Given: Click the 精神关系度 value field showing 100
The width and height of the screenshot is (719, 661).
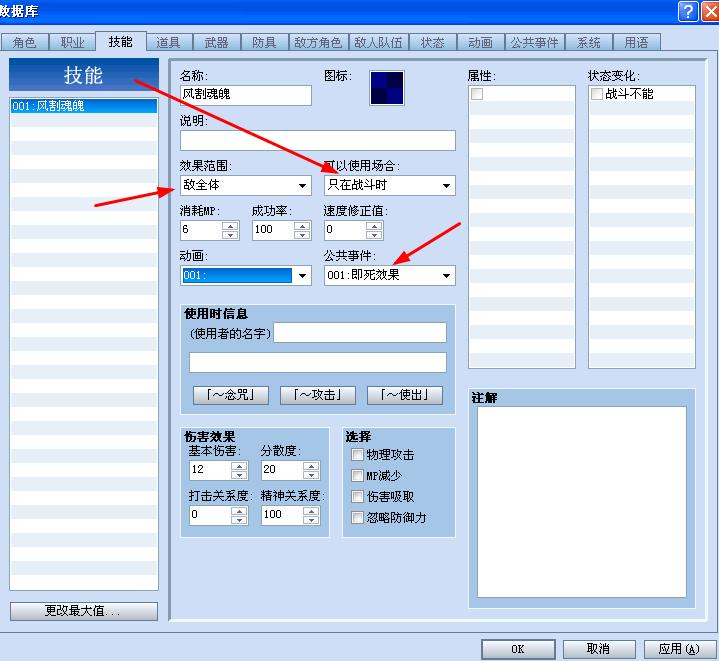Looking at the screenshot, I should coord(282,515).
